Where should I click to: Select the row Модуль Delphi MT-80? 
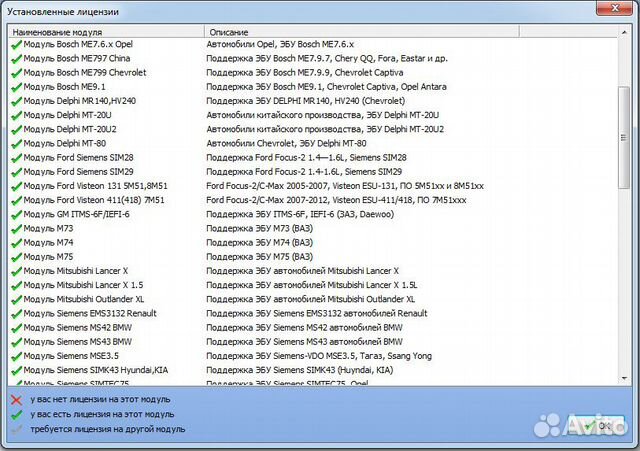pyautogui.click(x=313, y=143)
